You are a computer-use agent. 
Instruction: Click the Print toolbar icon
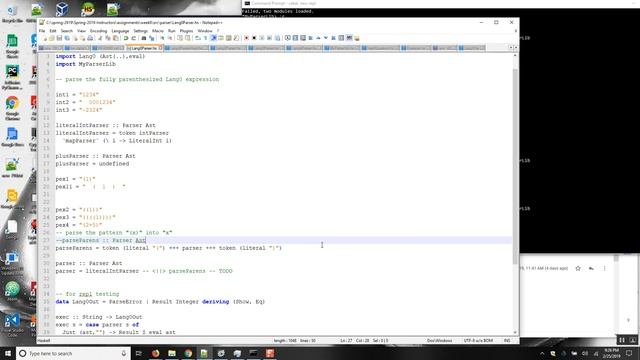pyautogui.click(x=90, y=38)
